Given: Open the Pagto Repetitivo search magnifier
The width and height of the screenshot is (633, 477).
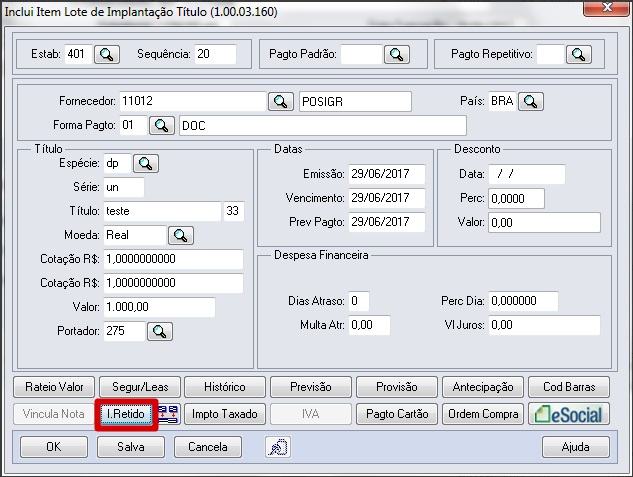Looking at the screenshot, I should point(579,54).
